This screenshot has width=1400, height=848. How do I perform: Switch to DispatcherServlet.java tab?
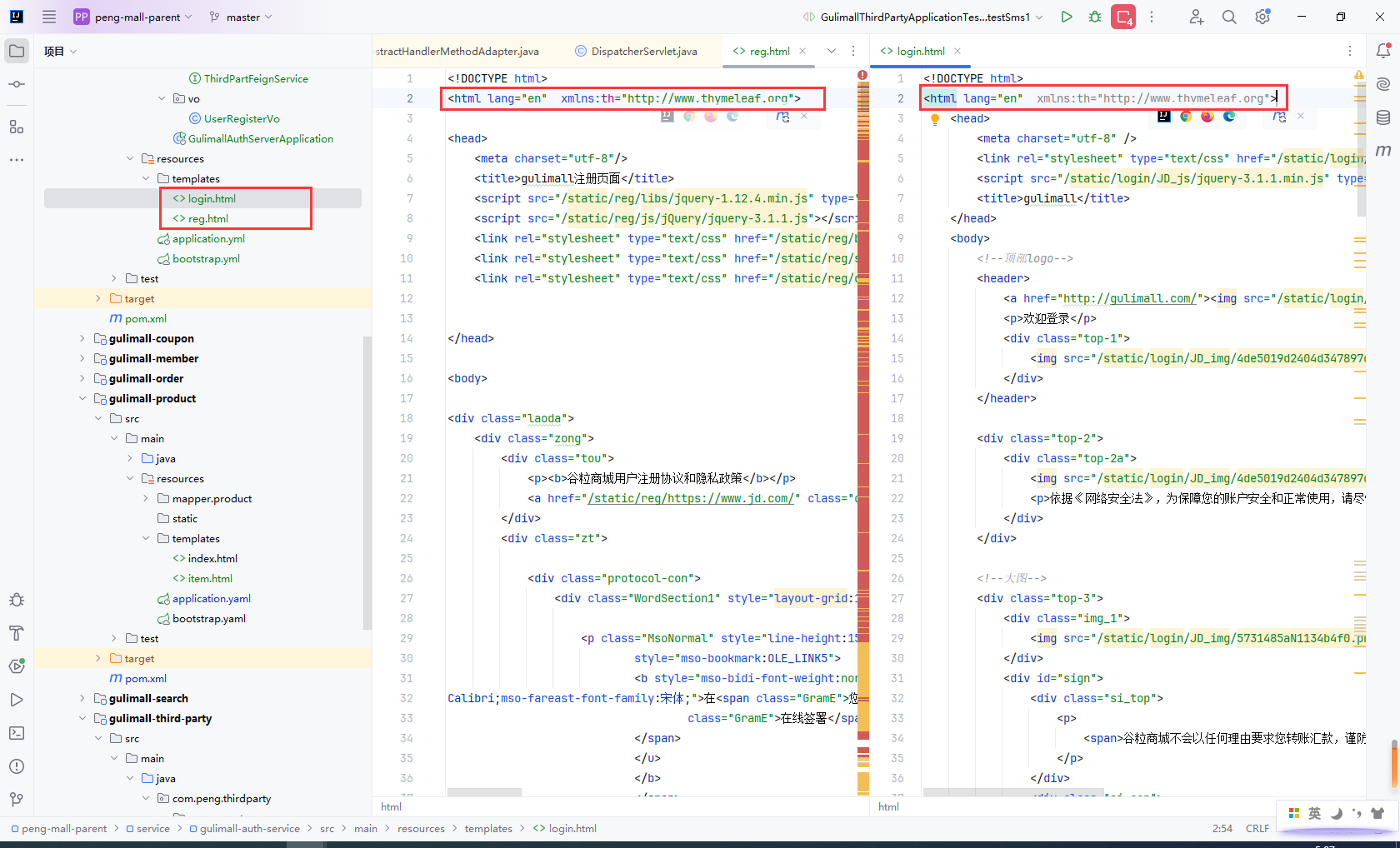click(x=636, y=51)
